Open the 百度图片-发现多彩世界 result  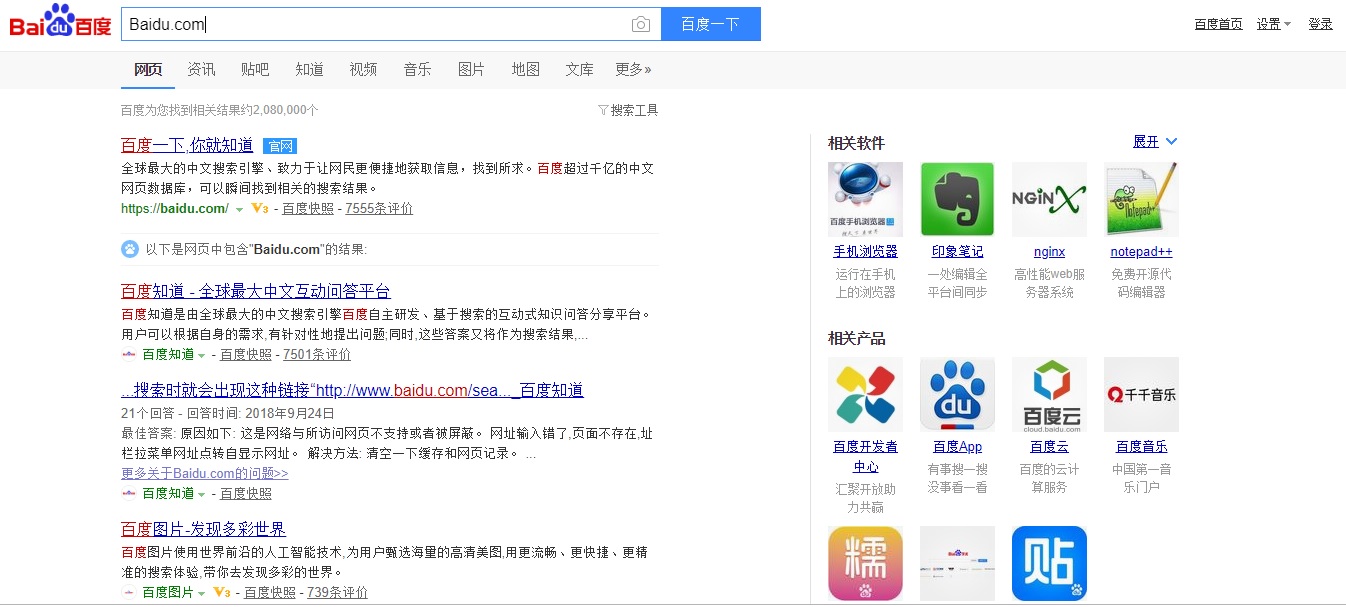point(203,529)
